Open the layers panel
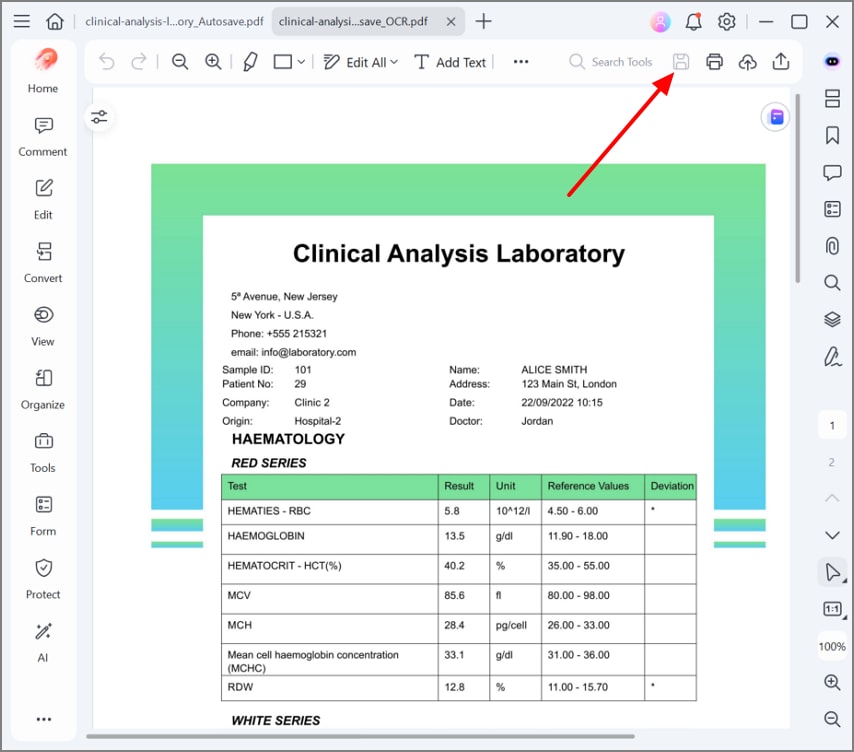The image size is (854, 752). click(x=832, y=319)
